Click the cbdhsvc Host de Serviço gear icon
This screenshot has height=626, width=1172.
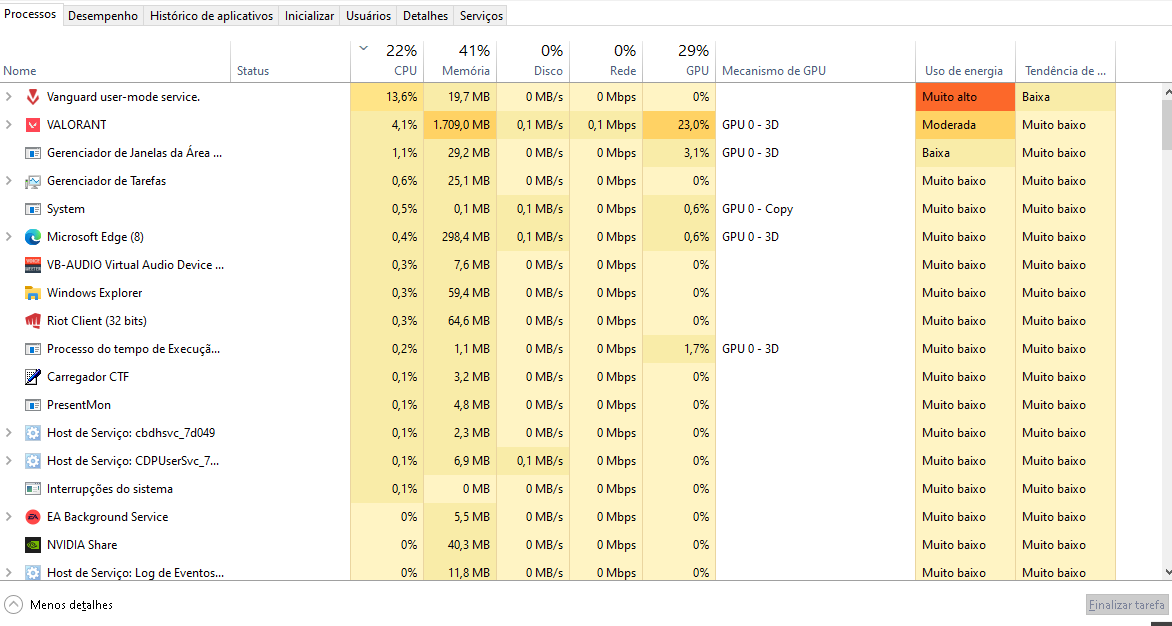[33, 433]
